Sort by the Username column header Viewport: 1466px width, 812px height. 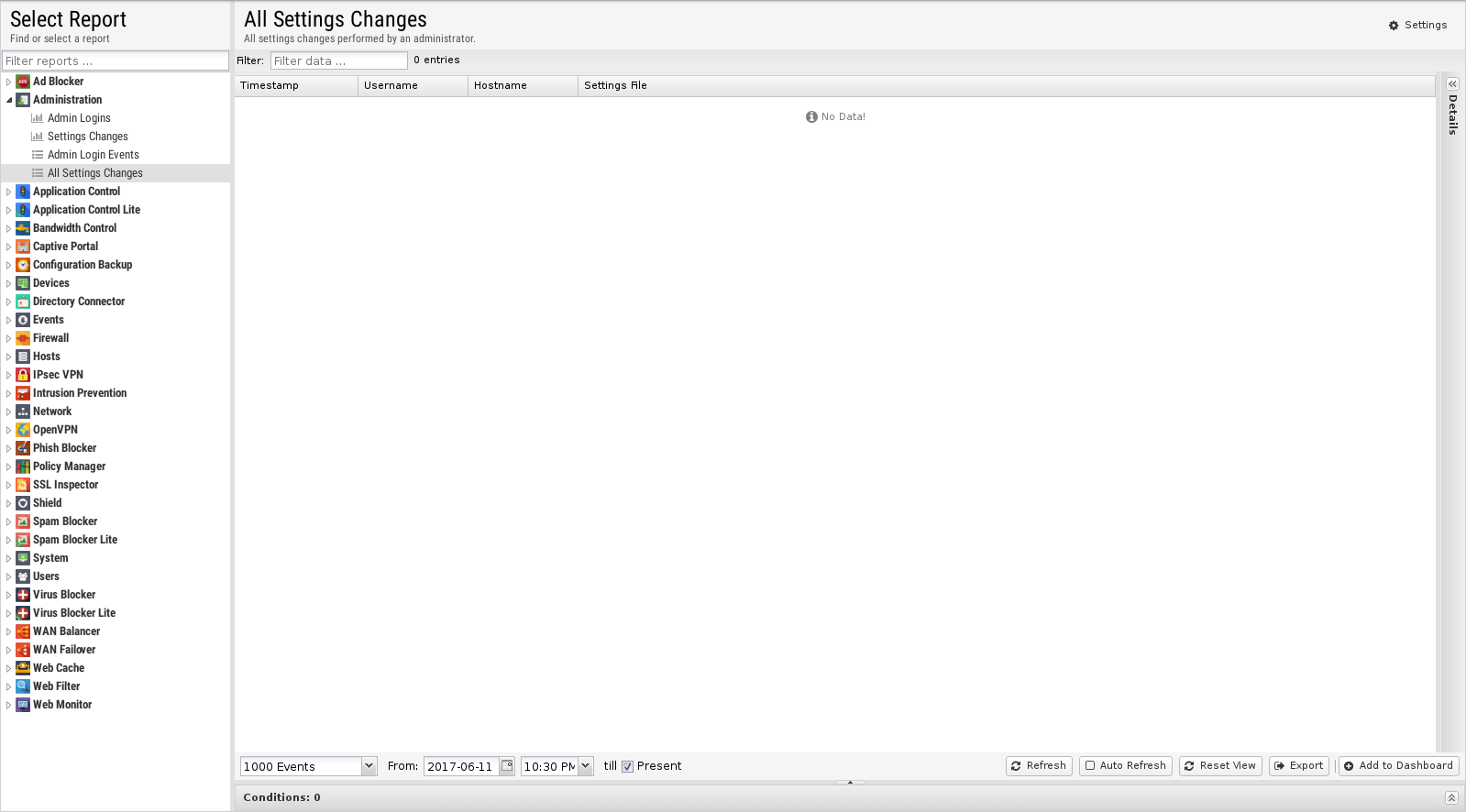coord(413,85)
